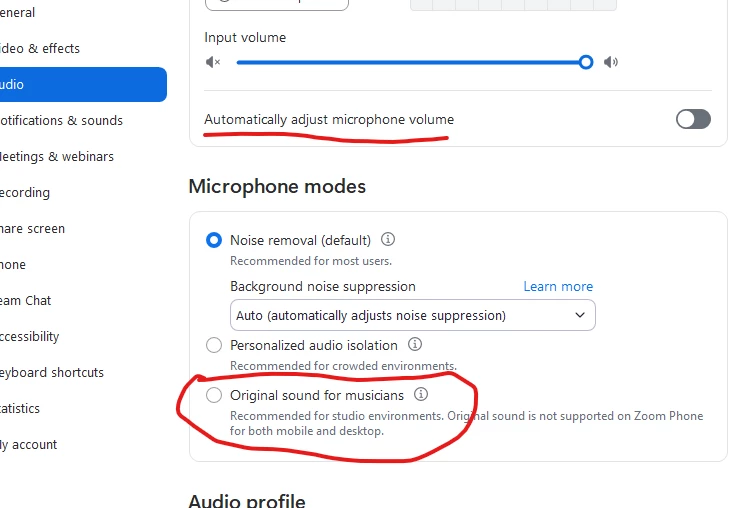Click the muted speaker icon beside volume slider

click(213, 62)
